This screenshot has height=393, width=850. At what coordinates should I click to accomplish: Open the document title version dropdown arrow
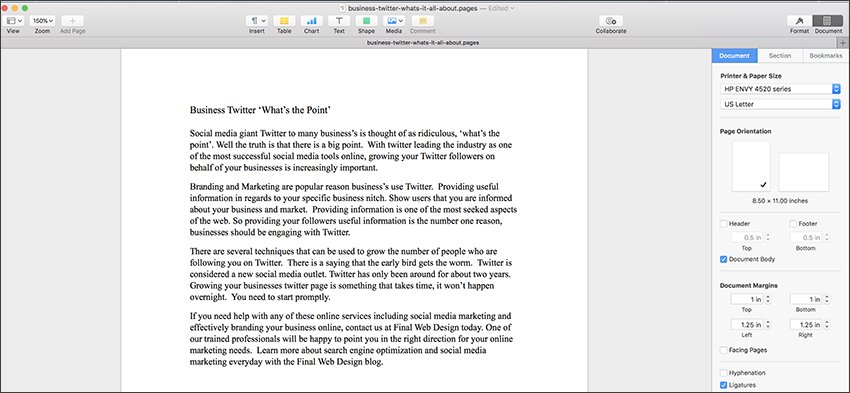click(x=512, y=8)
